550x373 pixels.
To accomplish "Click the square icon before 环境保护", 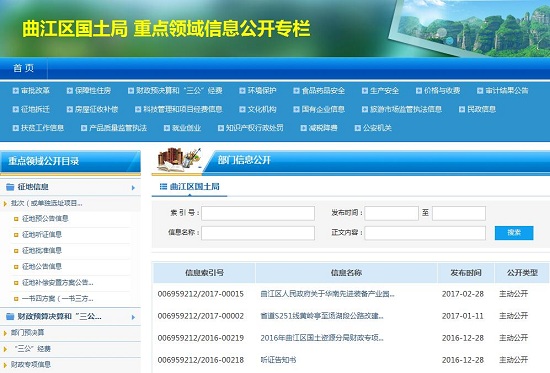I will pyautogui.click(x=242, y=91).
